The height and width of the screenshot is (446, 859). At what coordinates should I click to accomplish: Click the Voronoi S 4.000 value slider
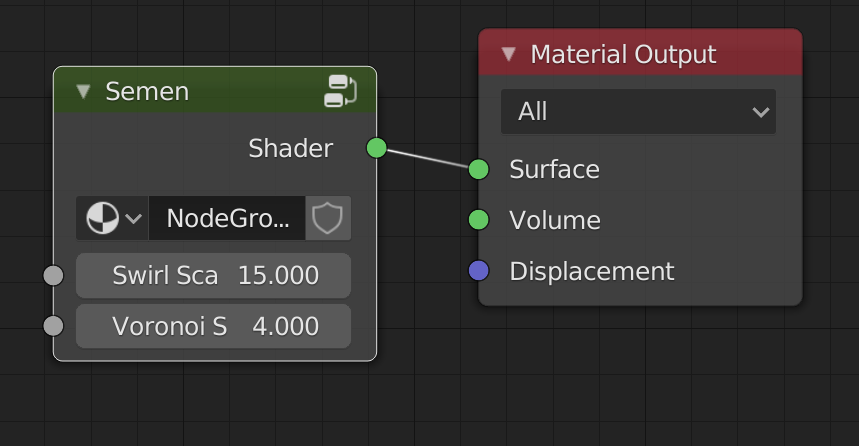click(214, 326)
